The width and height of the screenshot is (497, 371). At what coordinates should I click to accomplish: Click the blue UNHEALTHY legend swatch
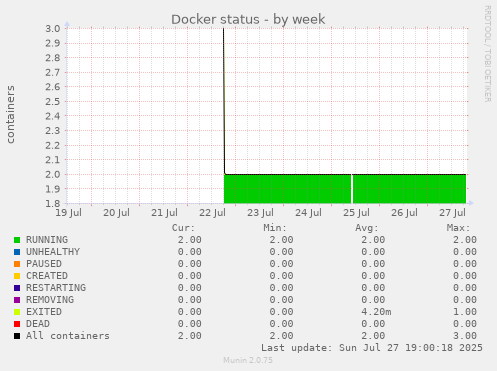point(17,252)
